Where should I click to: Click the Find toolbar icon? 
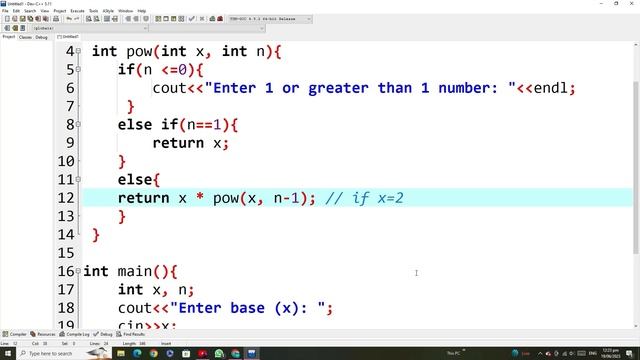point(89,19)
